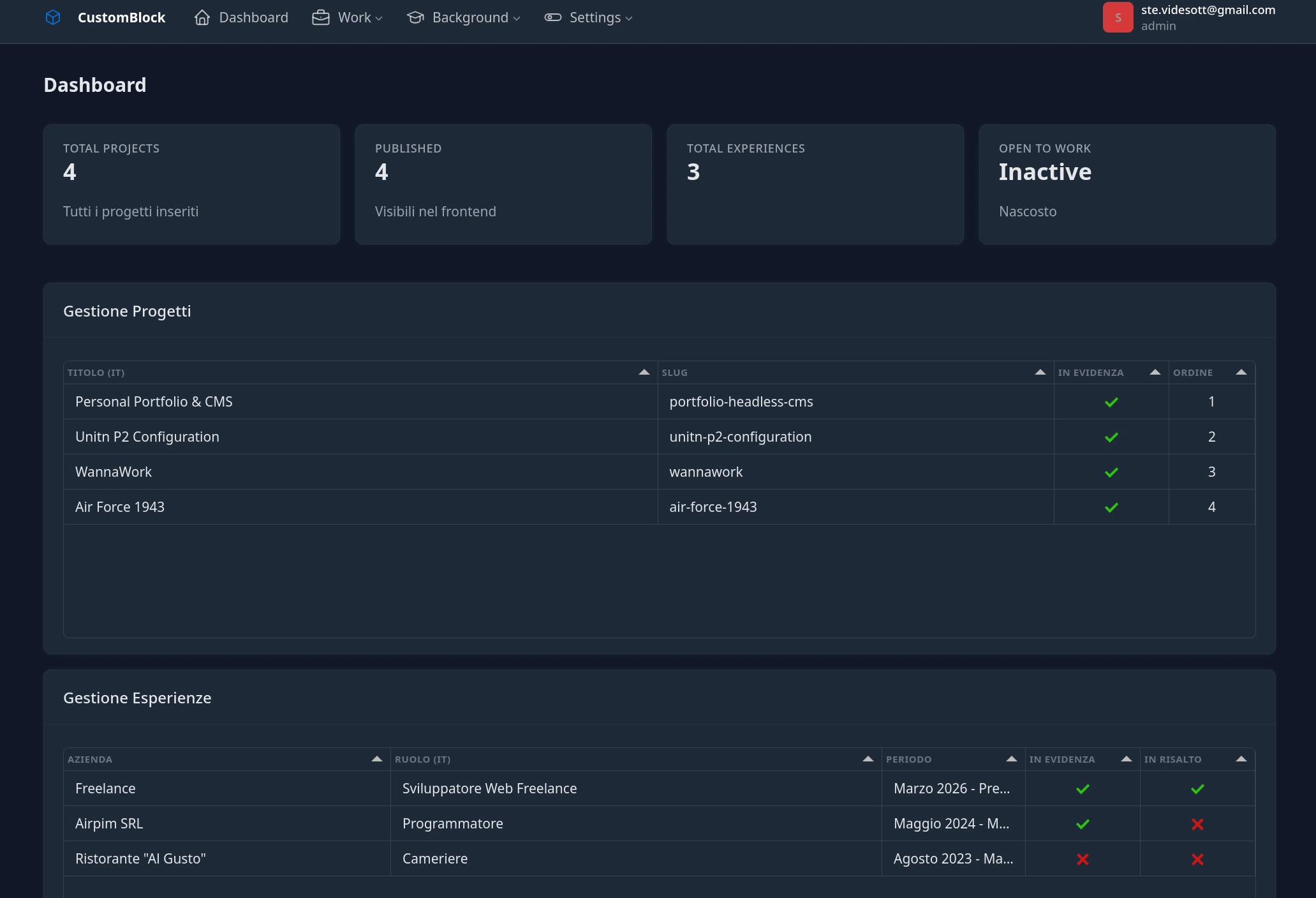
Task: Click the Airpim SRL company cell
Action: (227, 823)
